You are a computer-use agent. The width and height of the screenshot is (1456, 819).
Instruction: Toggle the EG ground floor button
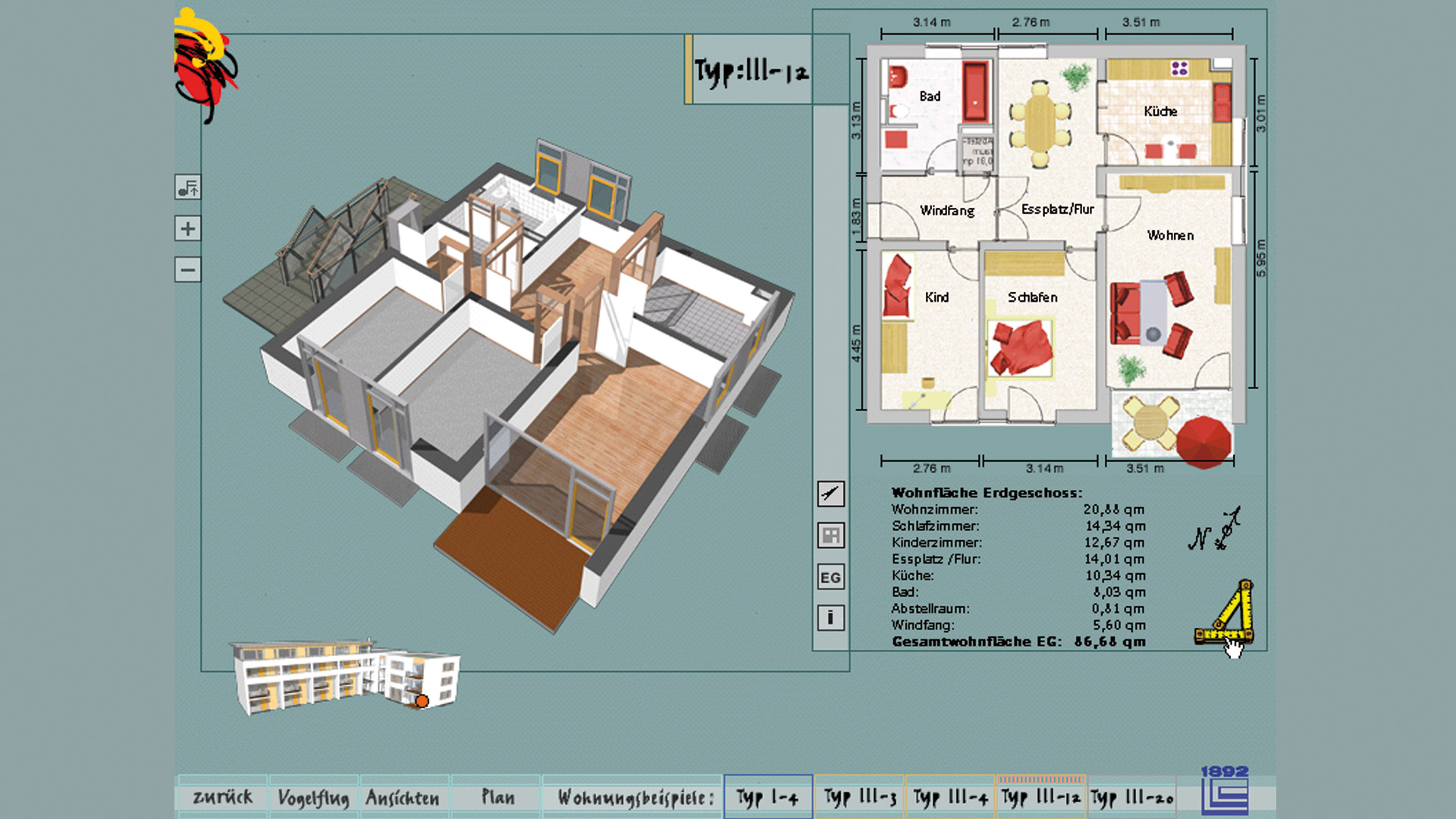tap(830, 577)
